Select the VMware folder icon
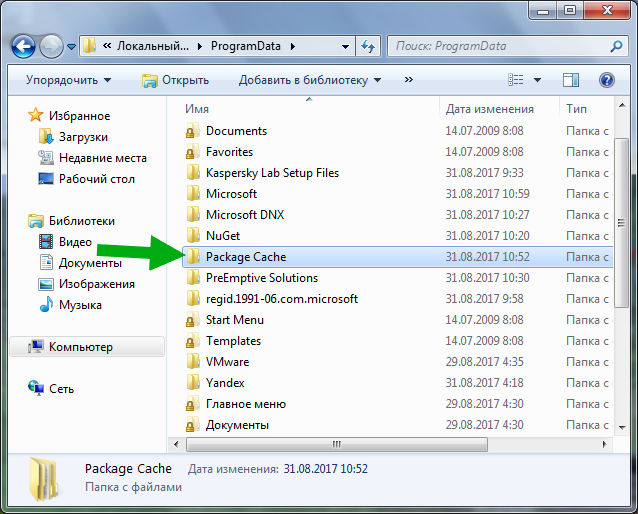638x514 pixels. [x=193, y=362]
